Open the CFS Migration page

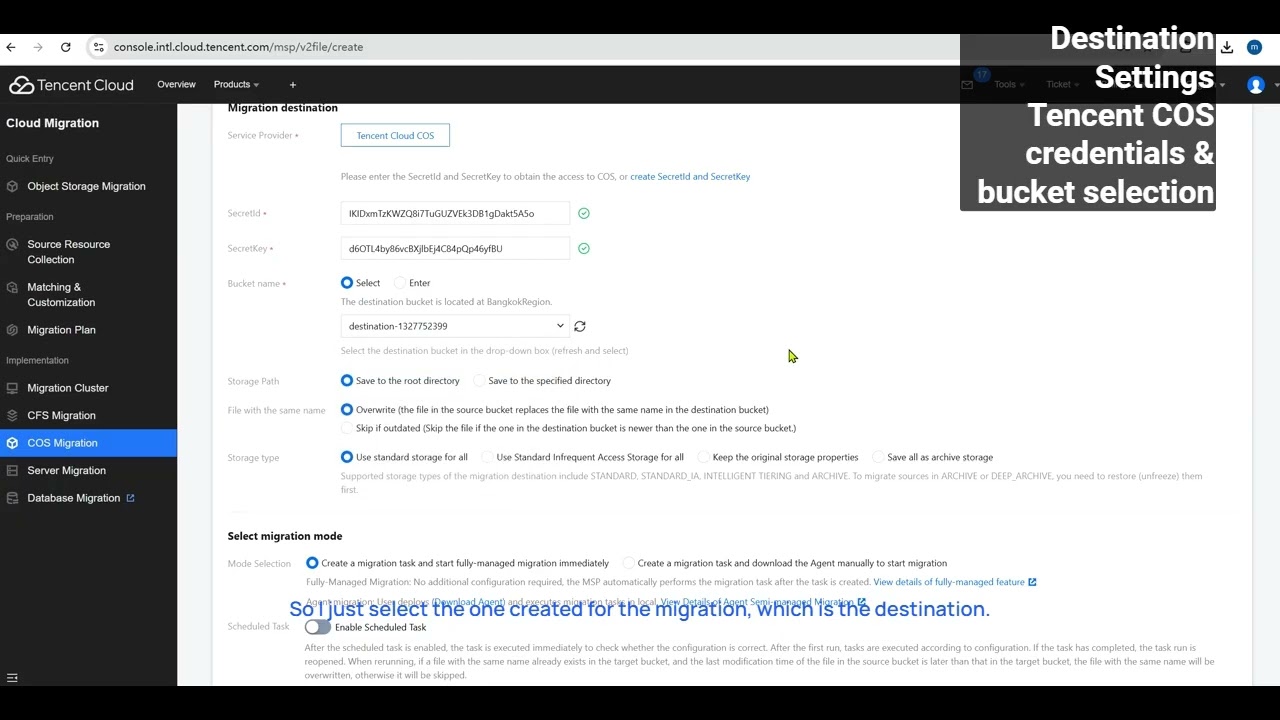point(61,415)
